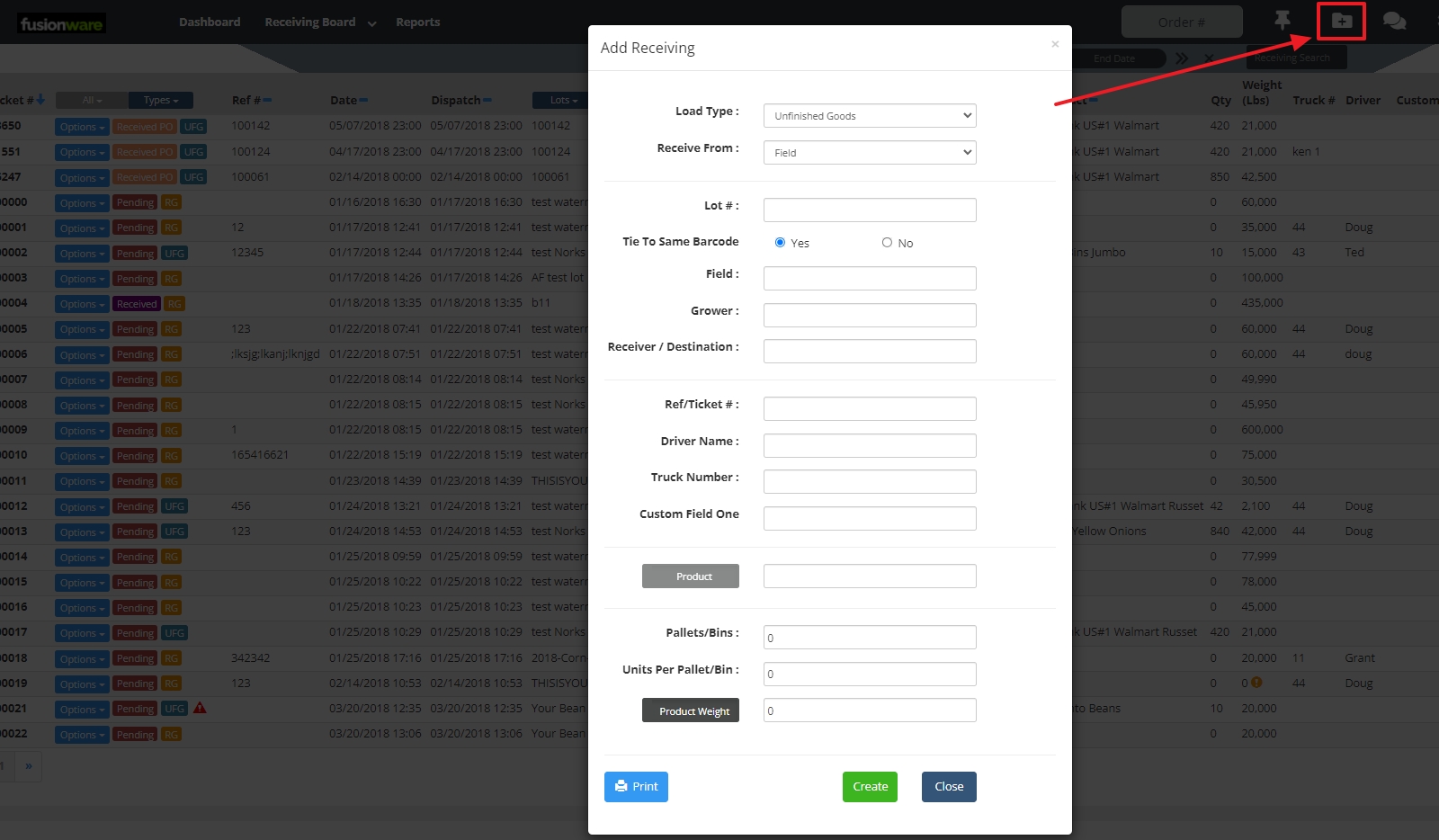Image resolution: width=1439 pixels, height=840 pixels.
Task: Open the Receive From dropdown showing Field
Action: pos(869,152)
